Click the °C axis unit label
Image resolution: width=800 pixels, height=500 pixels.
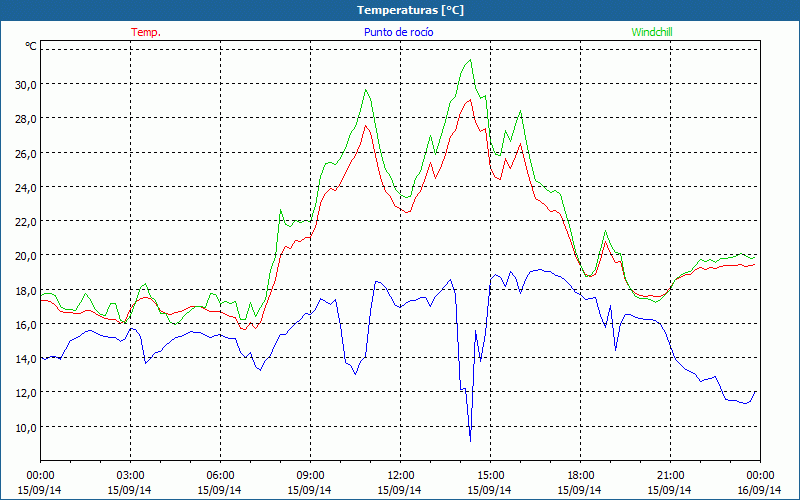[x=31, y=46]
